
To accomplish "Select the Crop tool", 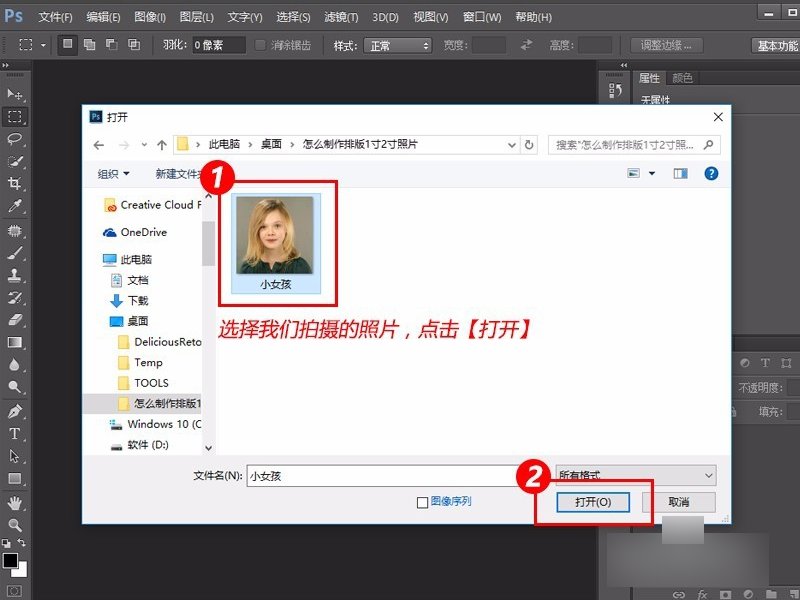I will coord(14,181).
